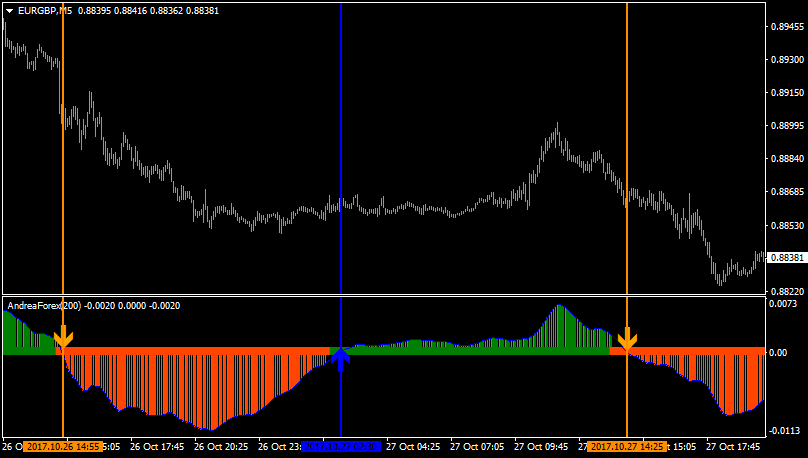Click the 0.89455 price level on scale
This screenshot has height=458, width=808.
786,27
